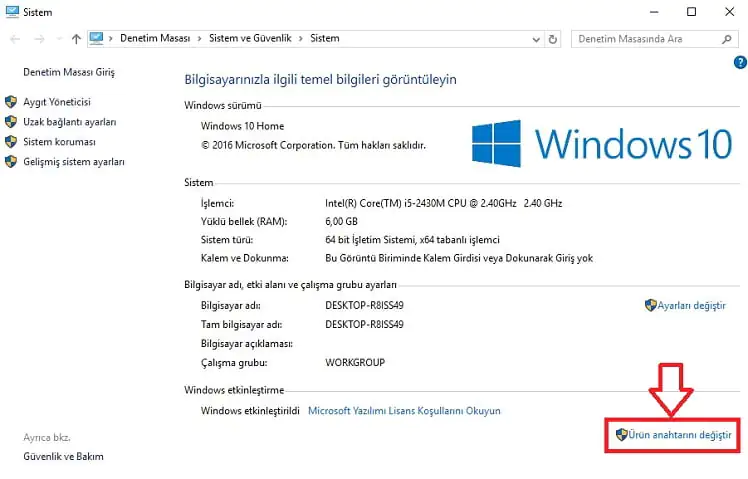Select the Denetim Masası breadcrumb
This screenshot has height=479, width=748.
155,39
